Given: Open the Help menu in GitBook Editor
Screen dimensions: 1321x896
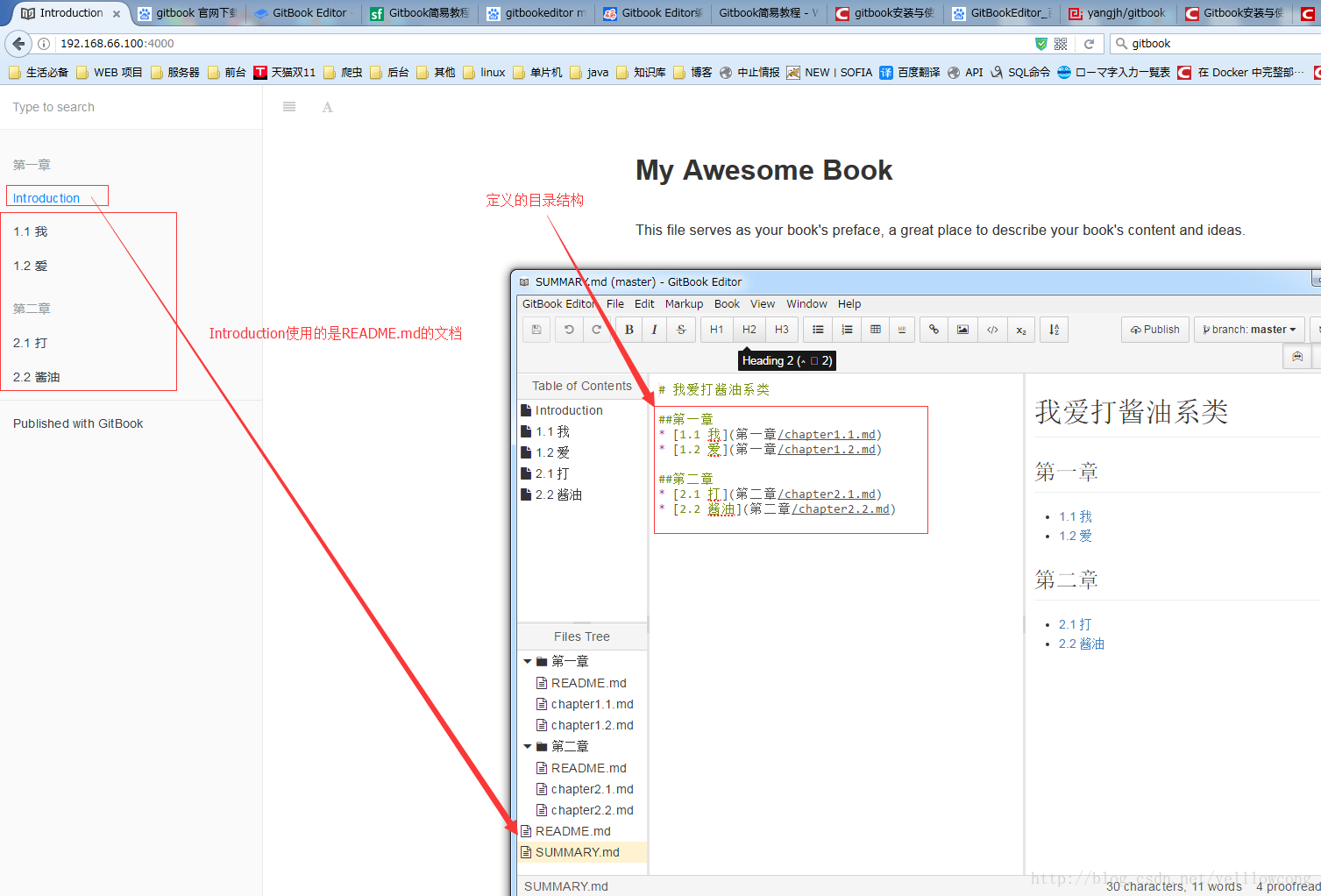Looking at the screenshot, I should (849, 304).
